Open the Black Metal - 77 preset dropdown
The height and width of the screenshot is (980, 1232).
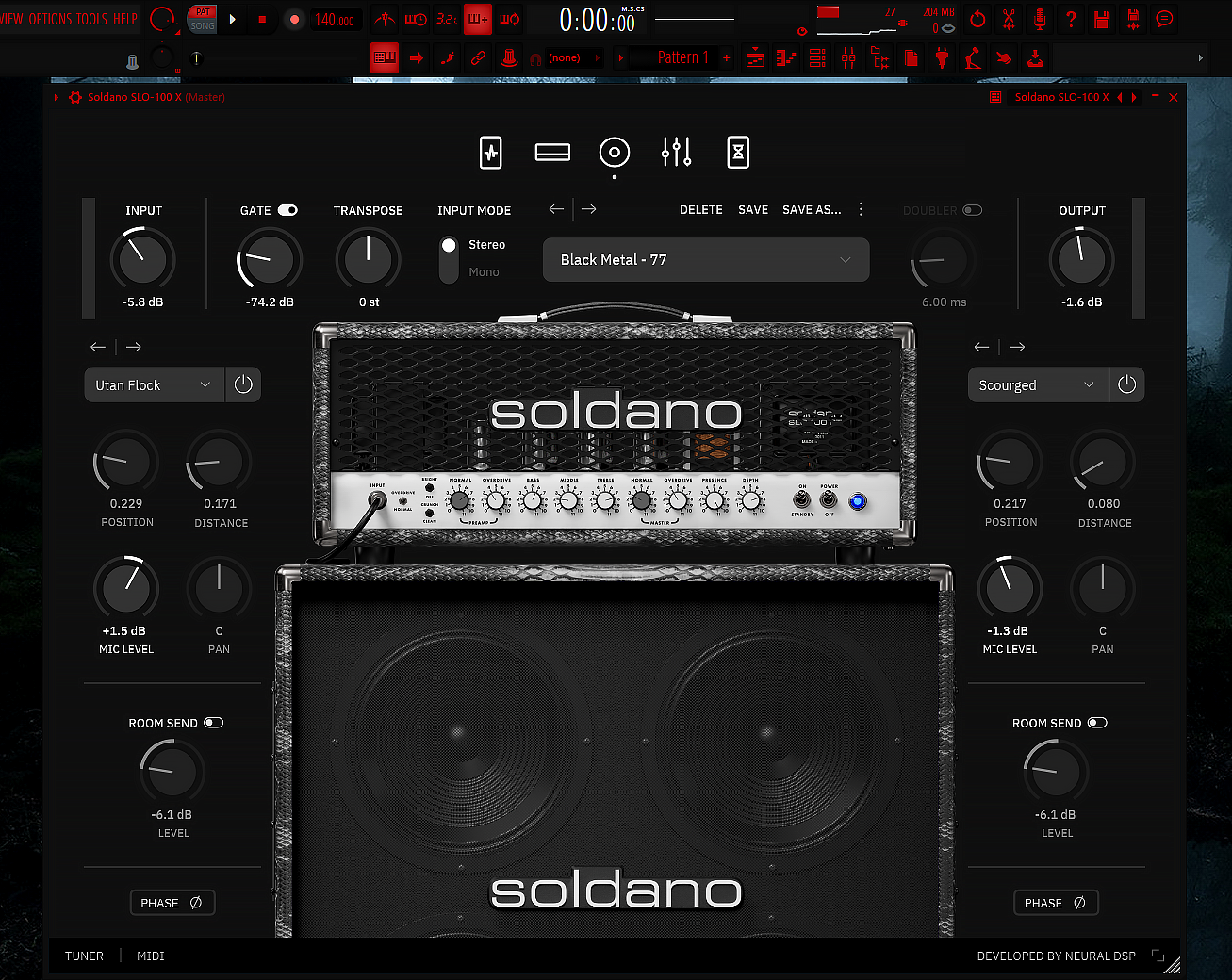coord(706,260)
